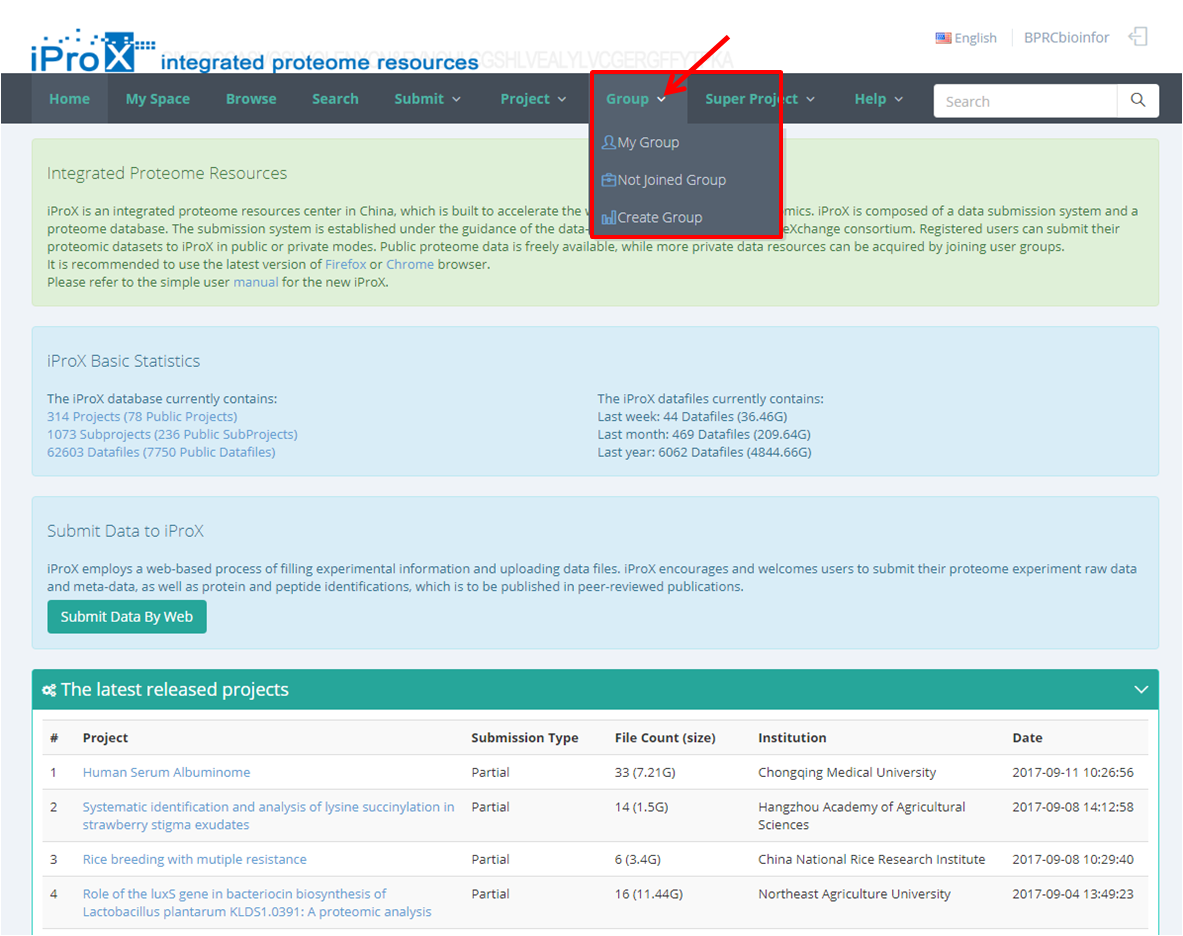1183x936 pixels.
Task: Click date 2017-09-08 14:12:58
Action: pyautogui.click(x=1072, y=807)
